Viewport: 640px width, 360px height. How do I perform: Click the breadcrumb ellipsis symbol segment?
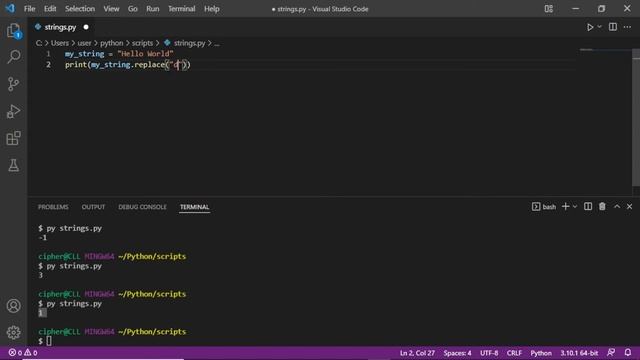pyautogui.click(x=217, y=43)
